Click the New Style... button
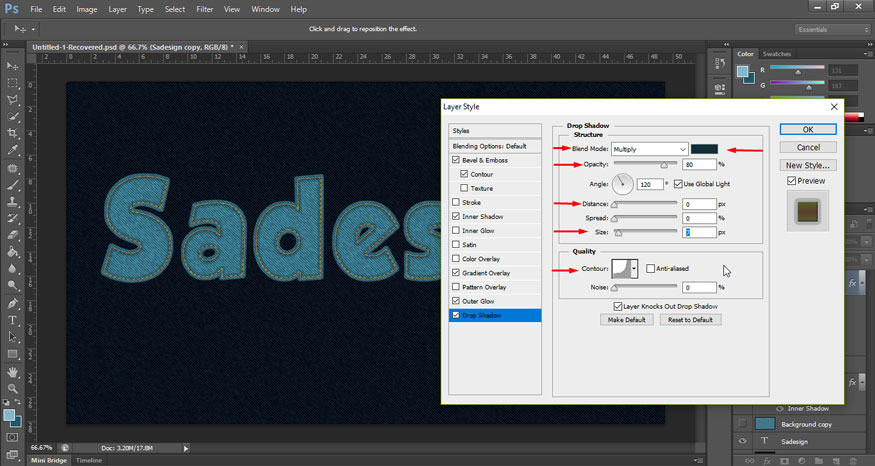Screen dimensions: 875x466 click(x=808, y=165)
